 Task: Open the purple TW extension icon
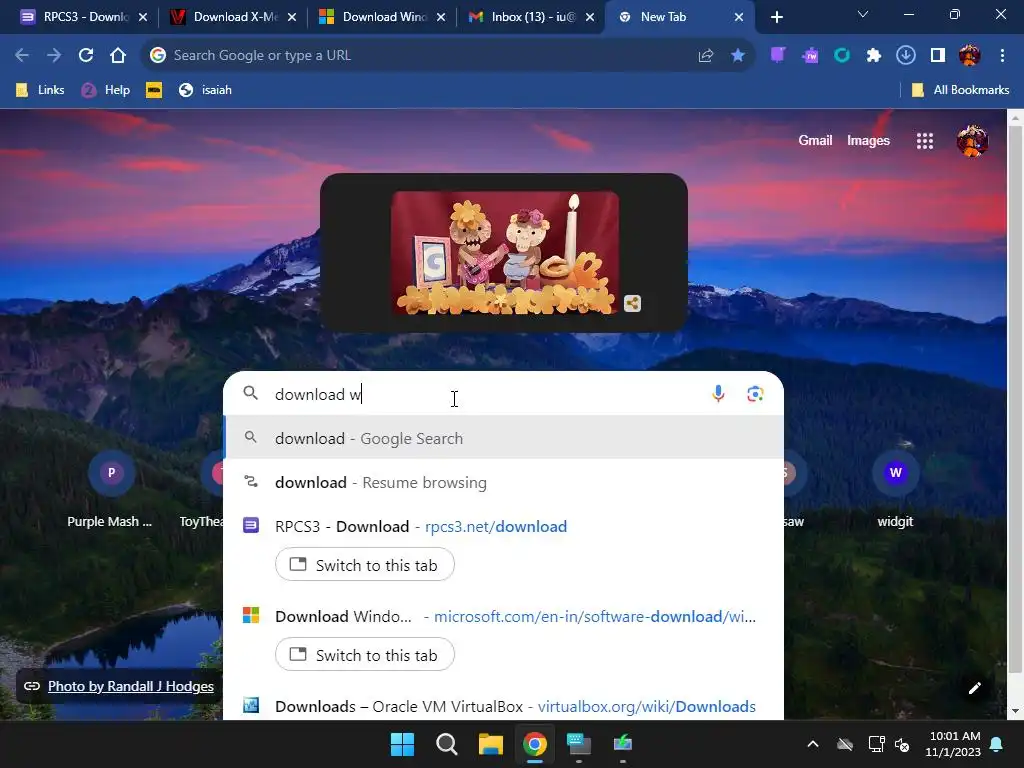pyautogui.click(x=810, y=56)
